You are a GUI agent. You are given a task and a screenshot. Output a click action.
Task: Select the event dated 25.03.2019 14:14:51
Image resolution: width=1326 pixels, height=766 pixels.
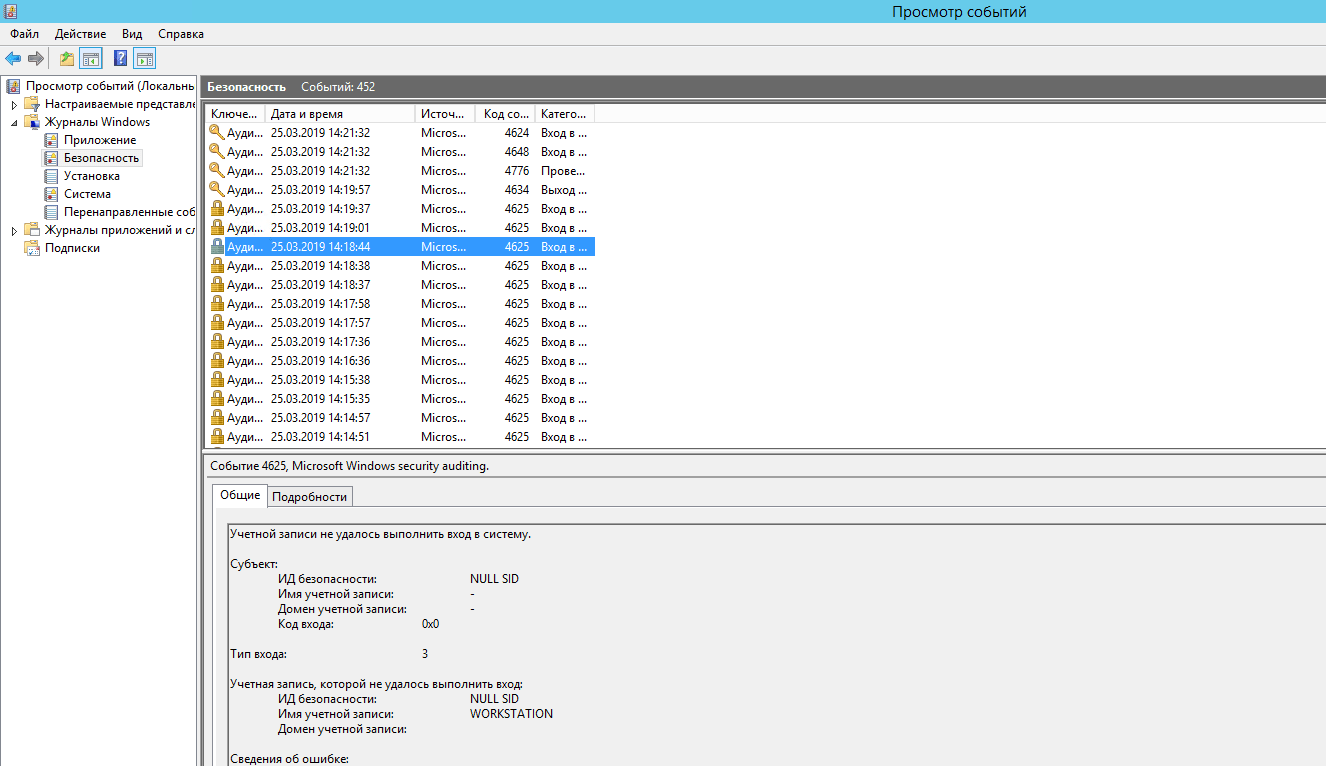pos(400,436)
